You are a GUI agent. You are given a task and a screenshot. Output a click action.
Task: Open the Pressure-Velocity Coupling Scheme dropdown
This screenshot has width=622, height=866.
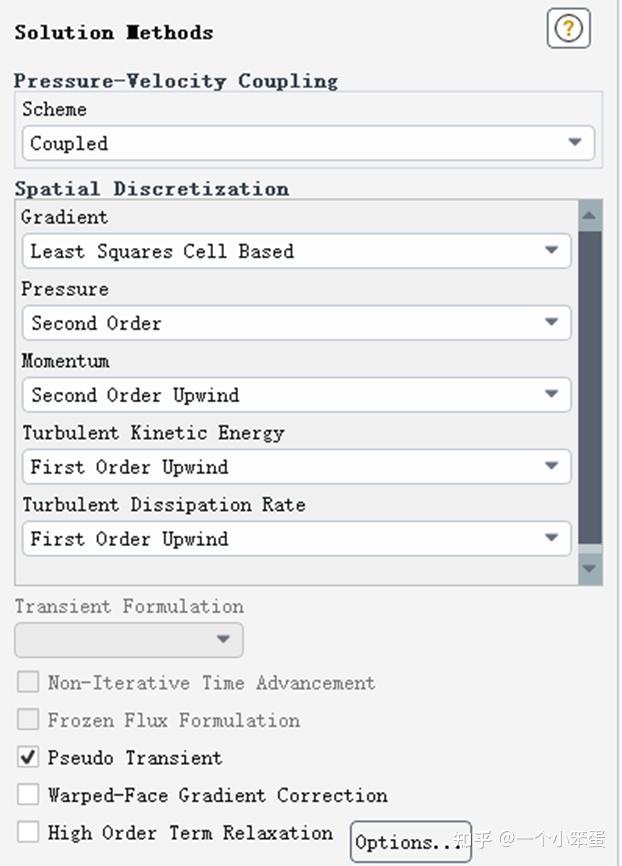(x=575, y=143)
